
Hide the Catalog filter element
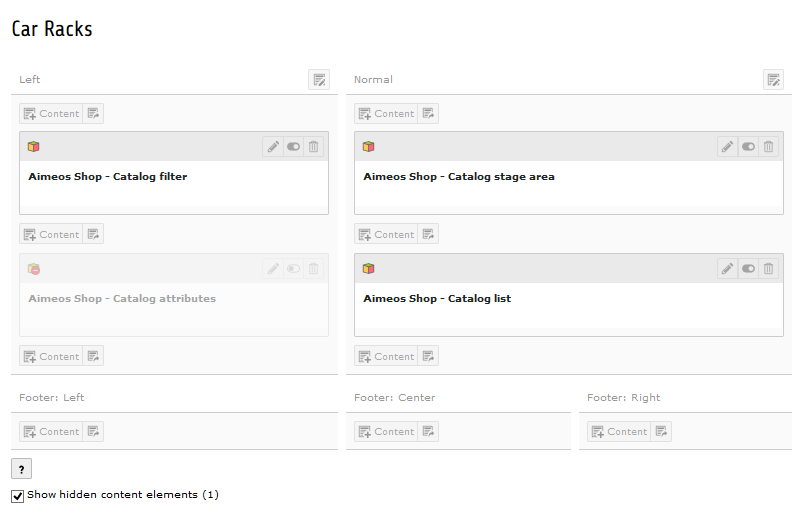coord(293,147)
